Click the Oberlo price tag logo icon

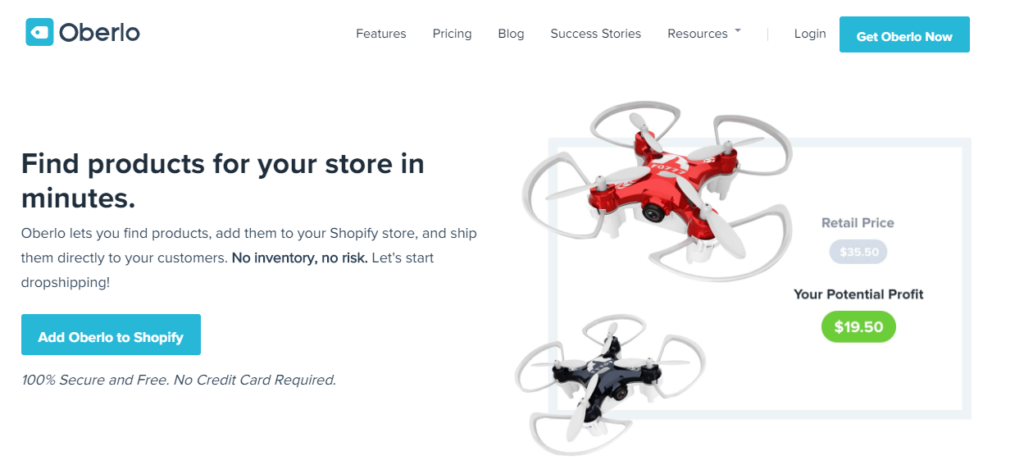click(x=39, y=32)
